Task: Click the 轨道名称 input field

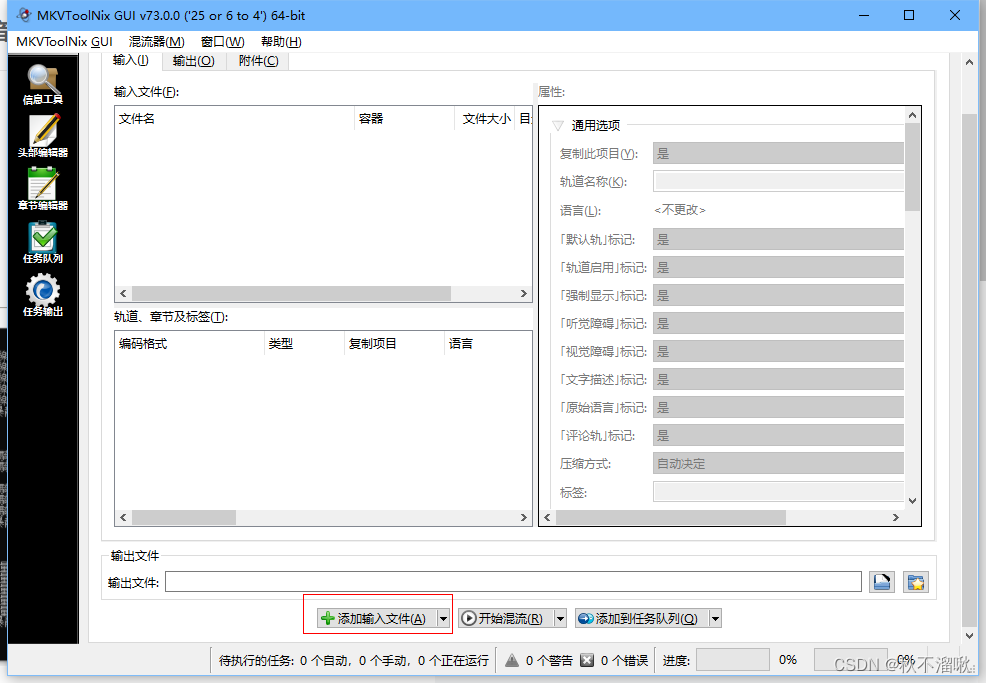Action: 778,182
